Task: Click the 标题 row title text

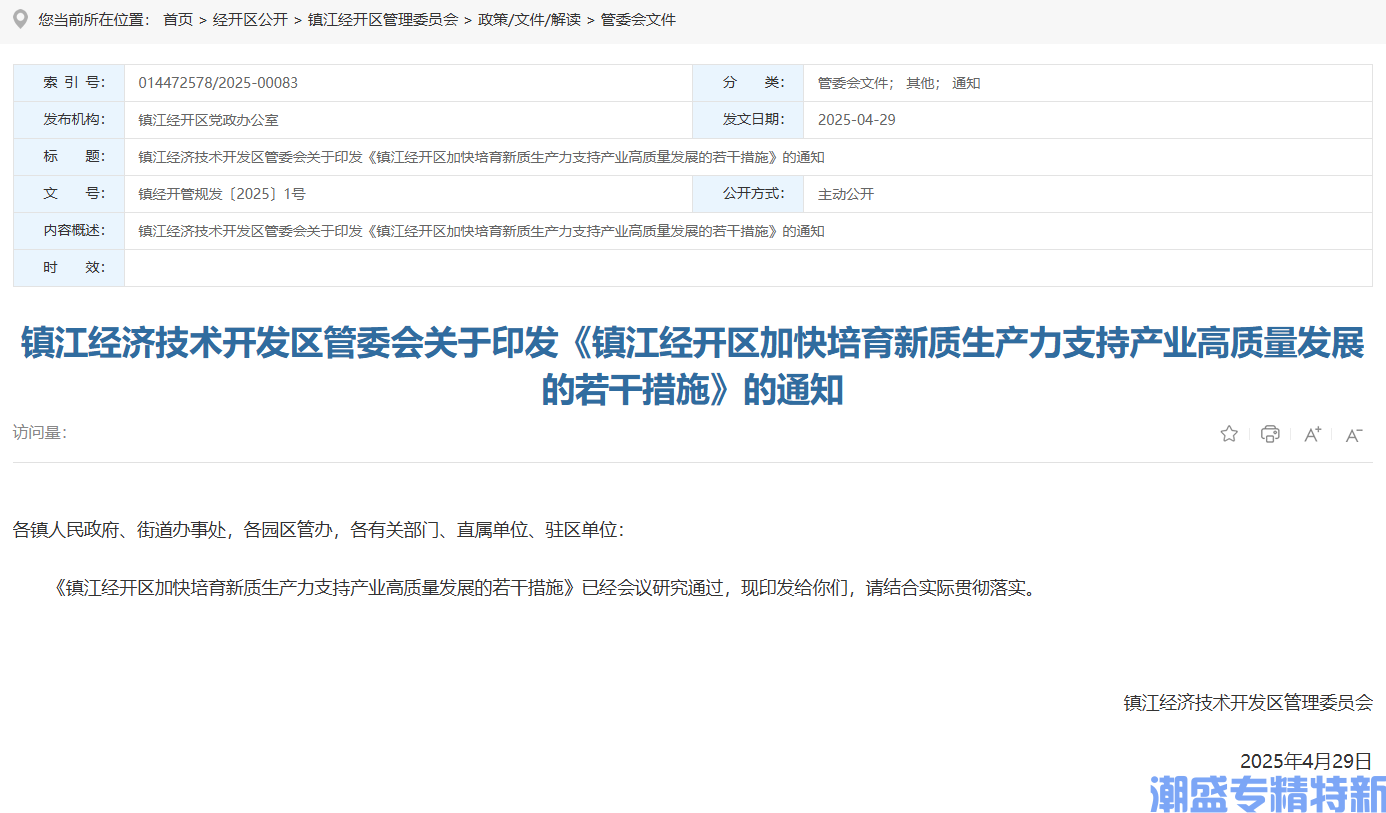Action: (481, 157)
